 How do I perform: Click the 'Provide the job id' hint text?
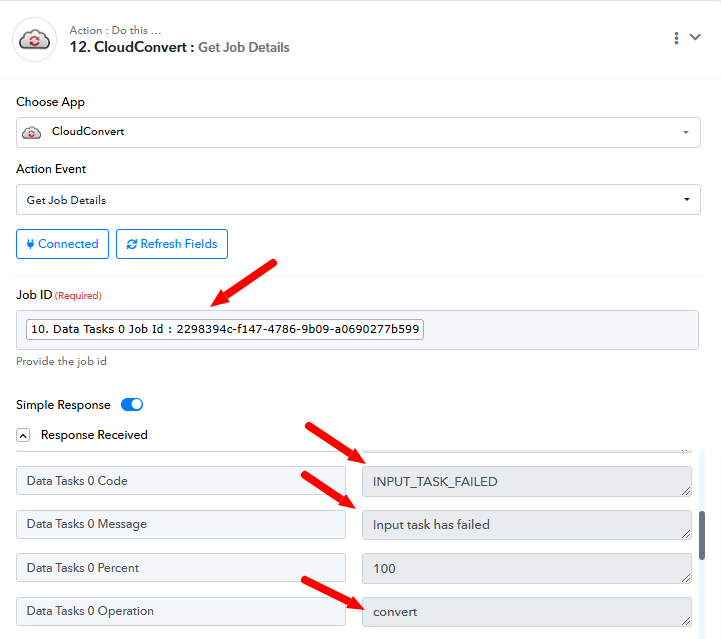pyautogui.click(x=62, y=361)
